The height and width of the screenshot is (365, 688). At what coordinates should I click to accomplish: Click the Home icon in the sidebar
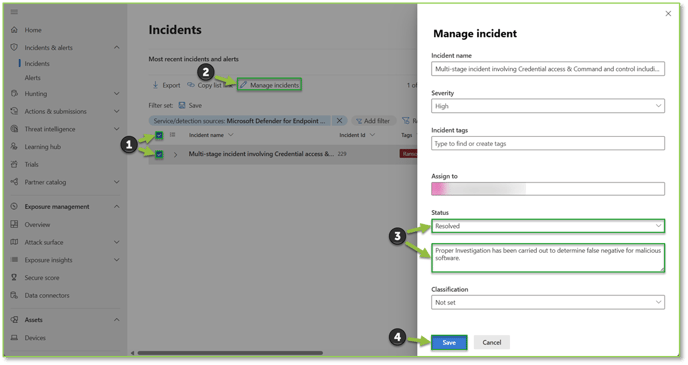coord(14,30)
